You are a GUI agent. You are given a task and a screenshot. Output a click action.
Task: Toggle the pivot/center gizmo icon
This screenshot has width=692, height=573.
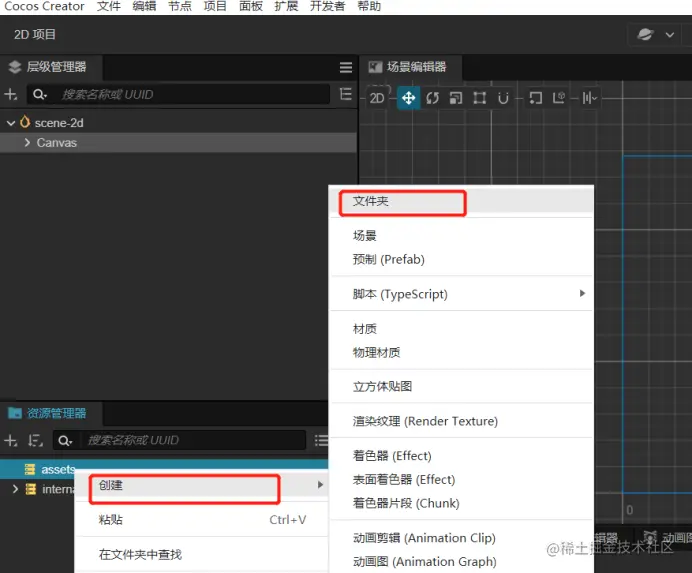(x=535, y=98)
